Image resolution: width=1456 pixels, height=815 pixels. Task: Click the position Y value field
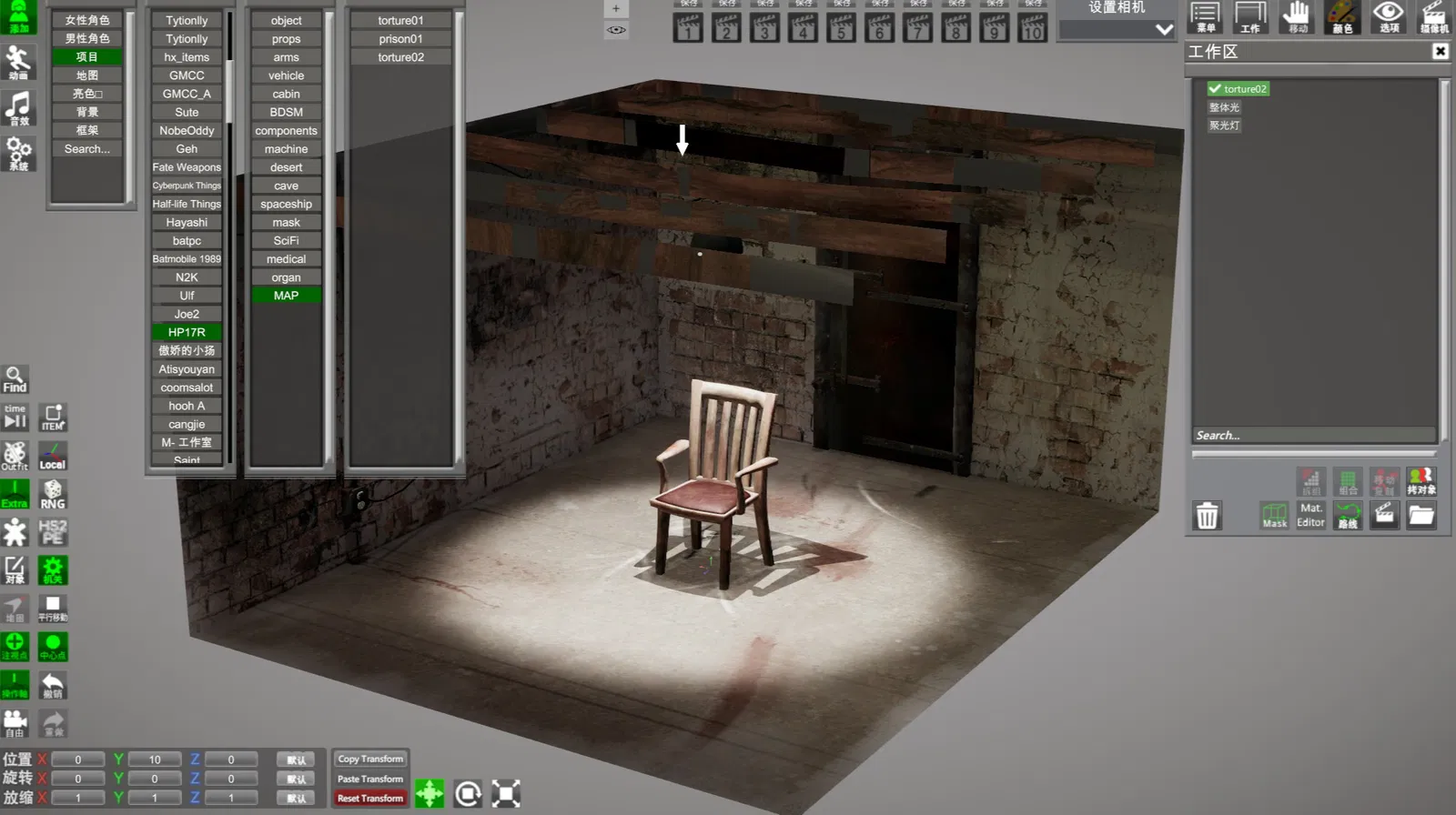pos(155,760)
